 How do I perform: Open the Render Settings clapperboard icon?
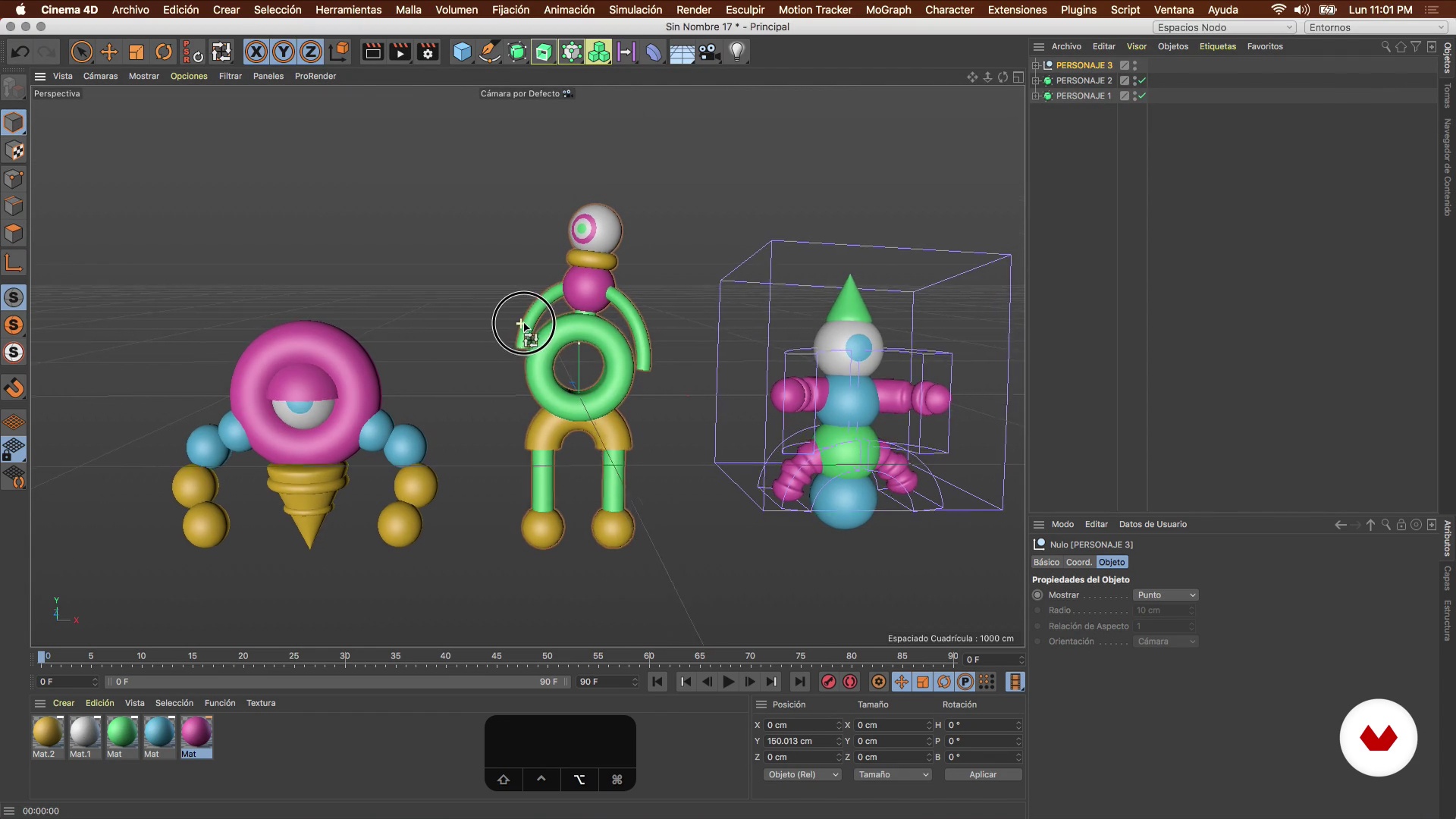tap(428, 52)
